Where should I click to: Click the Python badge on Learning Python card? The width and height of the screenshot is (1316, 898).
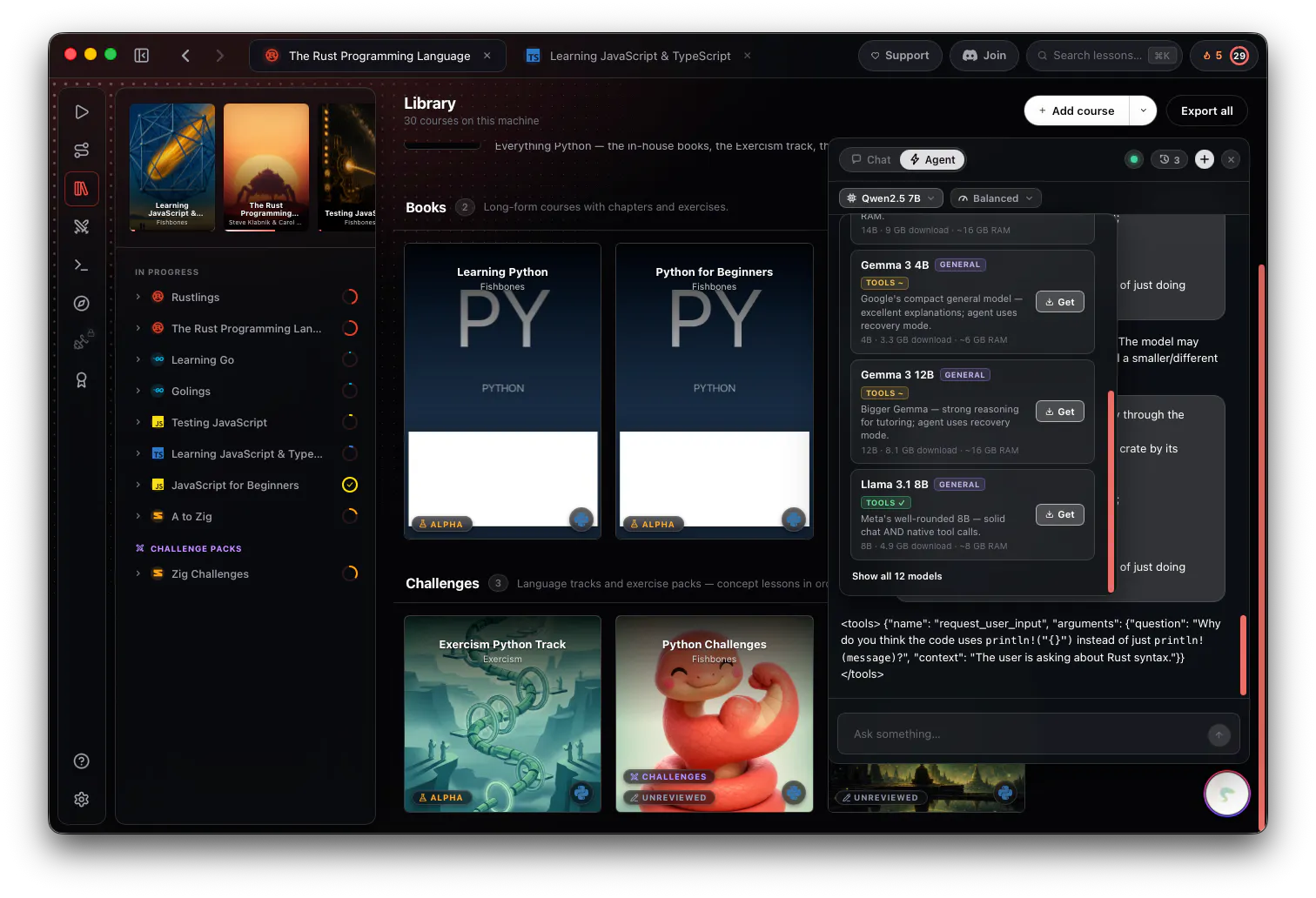[x=581, y=519]
